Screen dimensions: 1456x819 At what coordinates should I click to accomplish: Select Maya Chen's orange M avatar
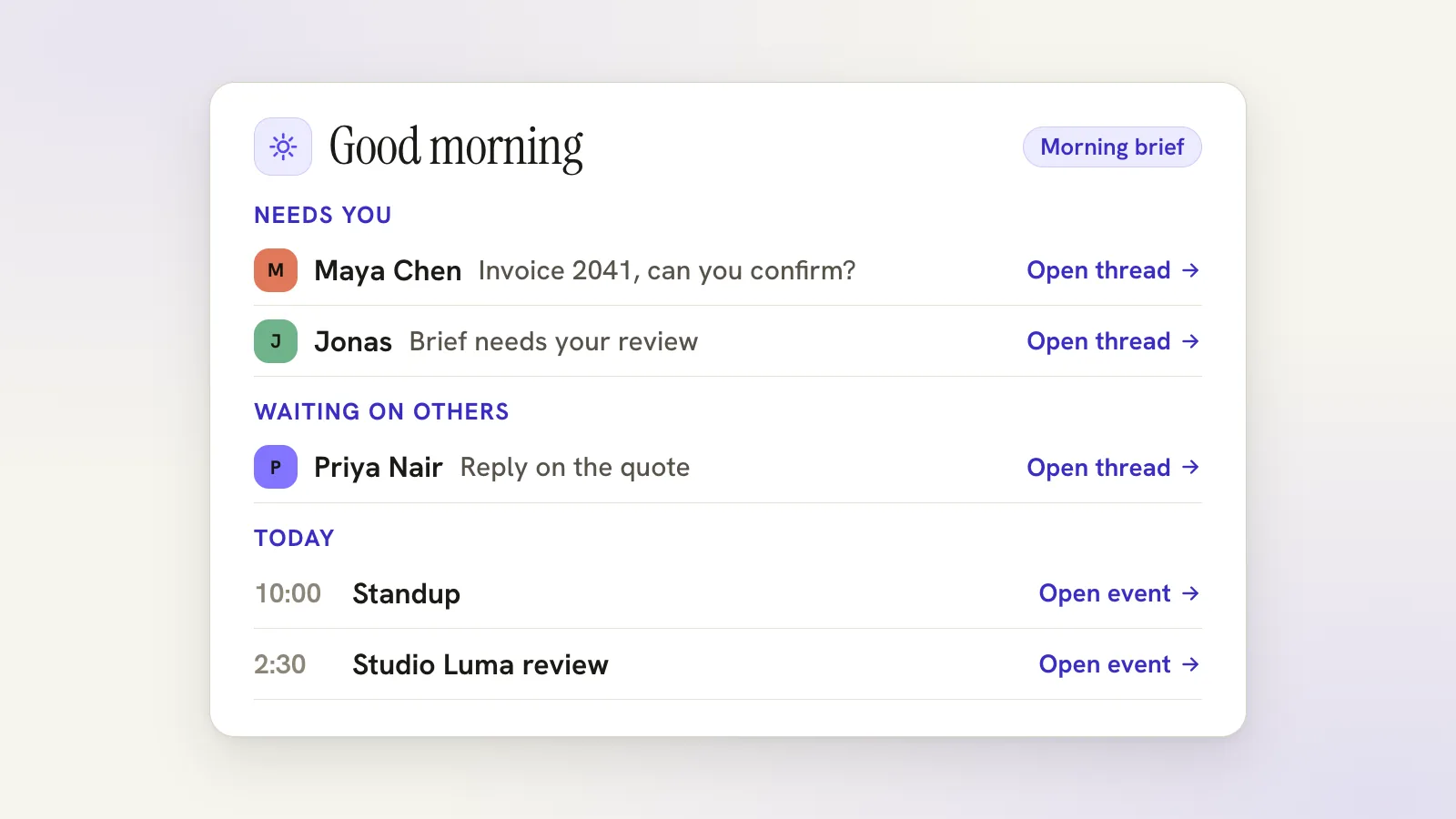(276, 270)
